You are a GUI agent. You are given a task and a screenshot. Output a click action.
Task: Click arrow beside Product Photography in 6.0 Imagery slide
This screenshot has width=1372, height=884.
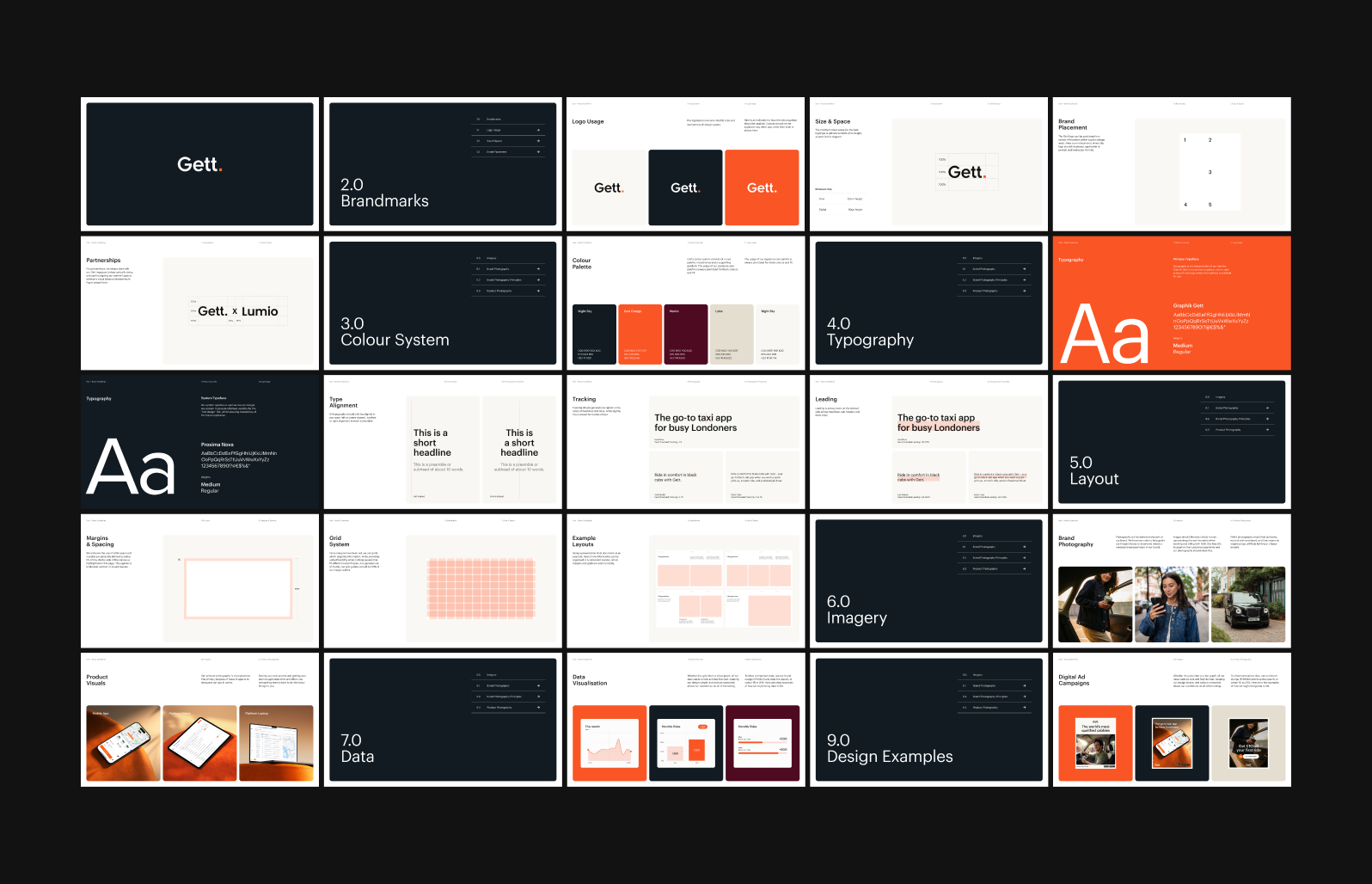pyautogui.click(x=1025, y=568)
